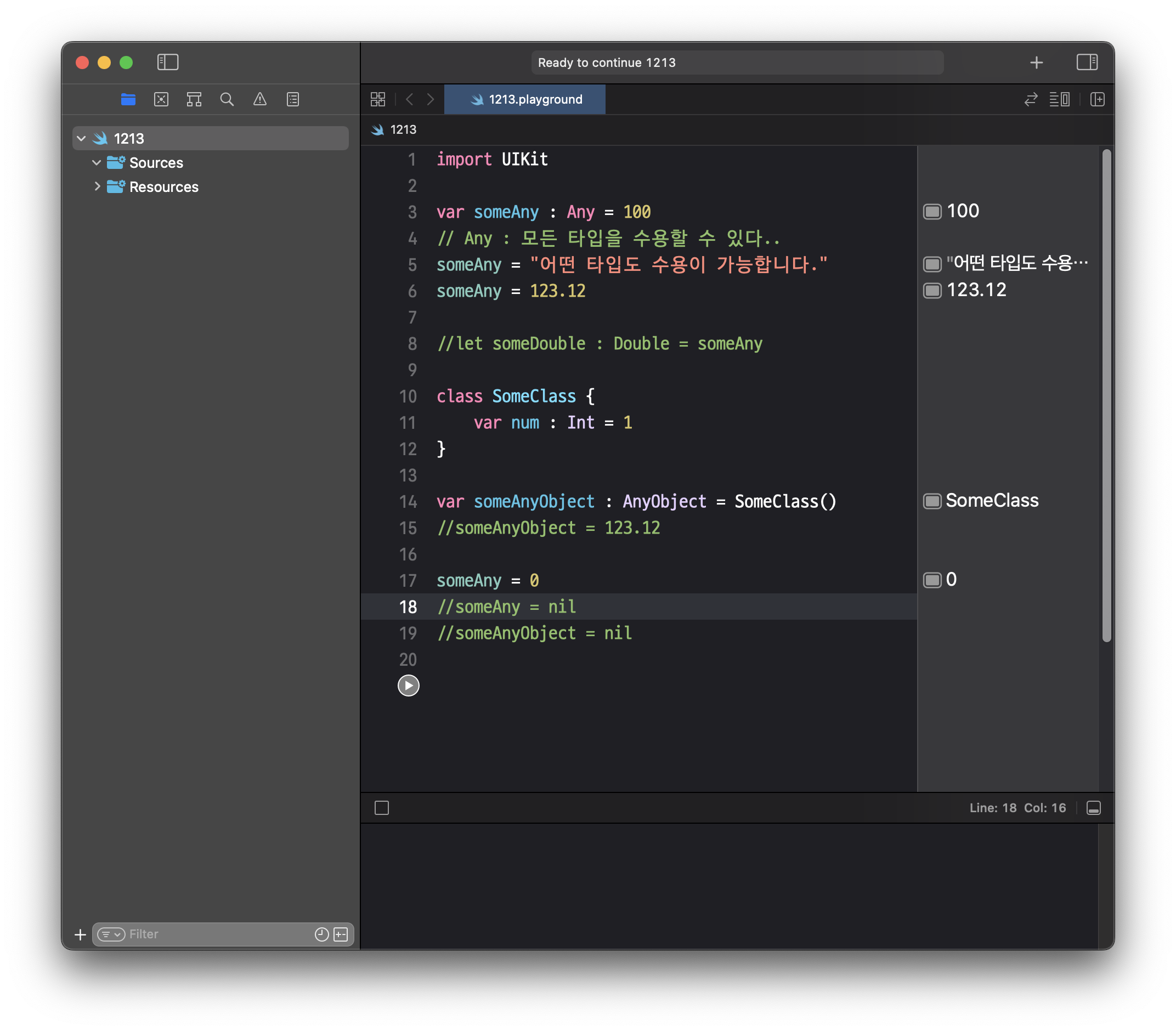Open the Library with the plus button
The image size is (1176, 1031).
[x=1036, y=62]
